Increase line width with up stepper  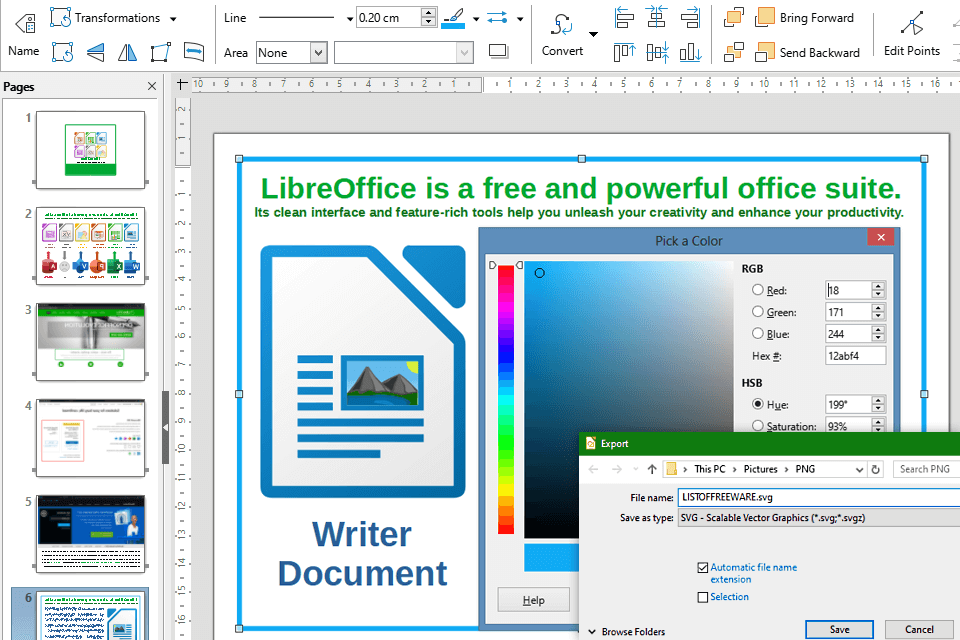click(429, 13)
